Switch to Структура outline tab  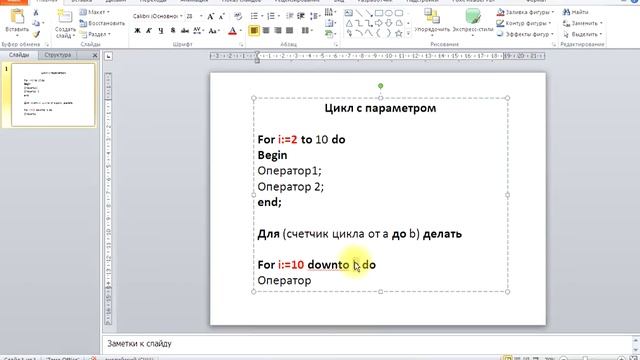[58, 55]
